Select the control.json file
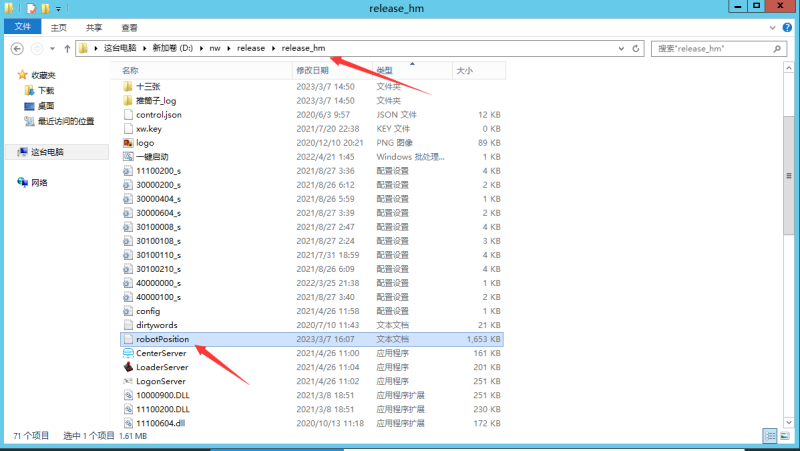 (158, 115)
